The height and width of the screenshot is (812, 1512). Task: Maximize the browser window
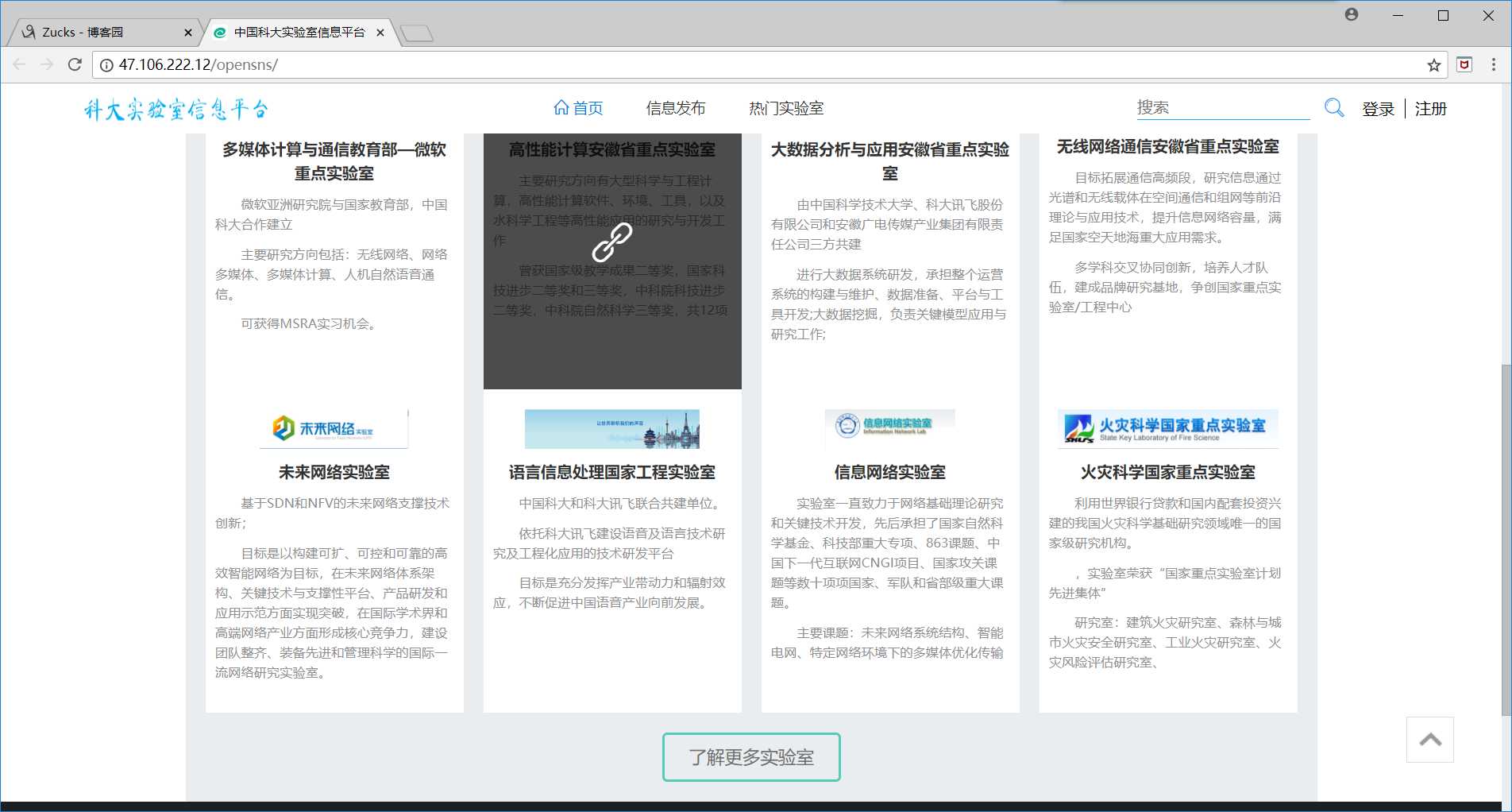click(x=1444, y=15)
